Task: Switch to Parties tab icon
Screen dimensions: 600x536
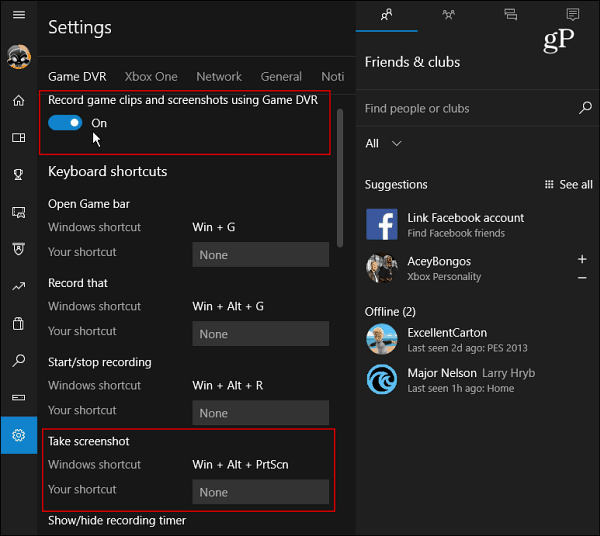Action: 448,15
